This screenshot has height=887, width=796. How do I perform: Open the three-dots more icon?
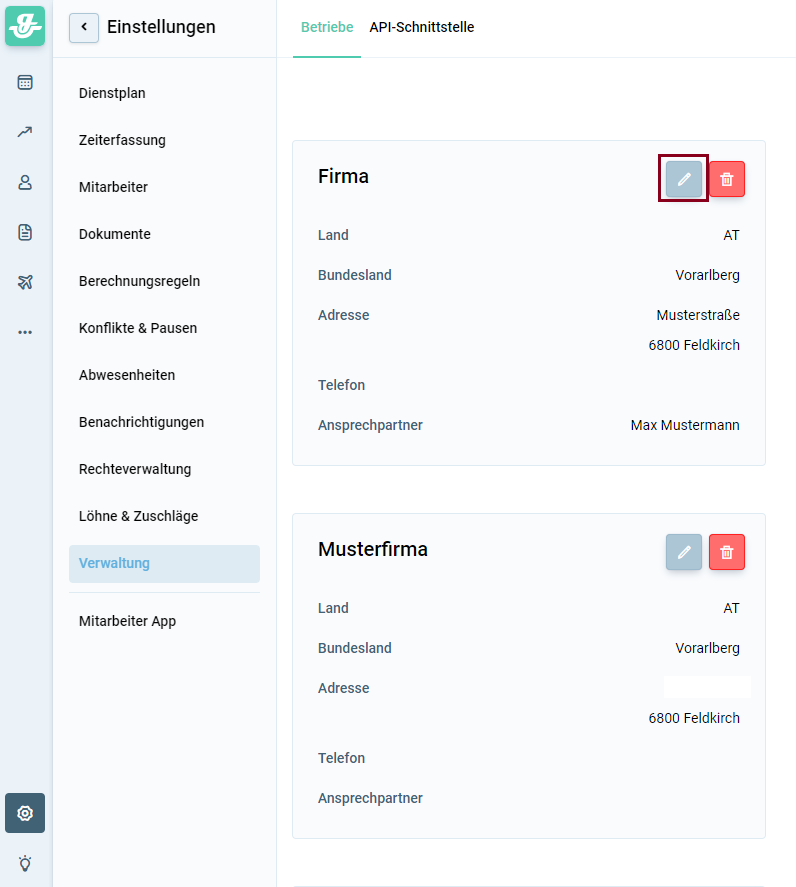click(25, 332)
